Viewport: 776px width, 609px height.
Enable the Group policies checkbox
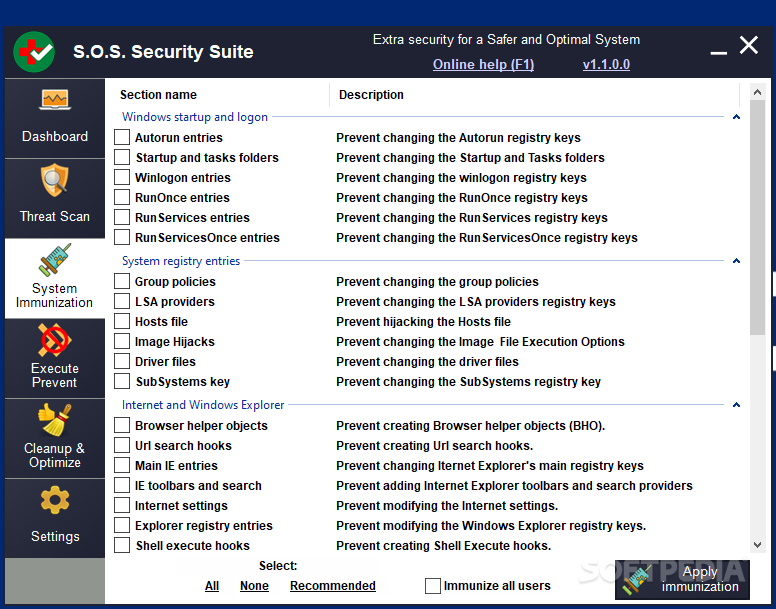(122, 281)
